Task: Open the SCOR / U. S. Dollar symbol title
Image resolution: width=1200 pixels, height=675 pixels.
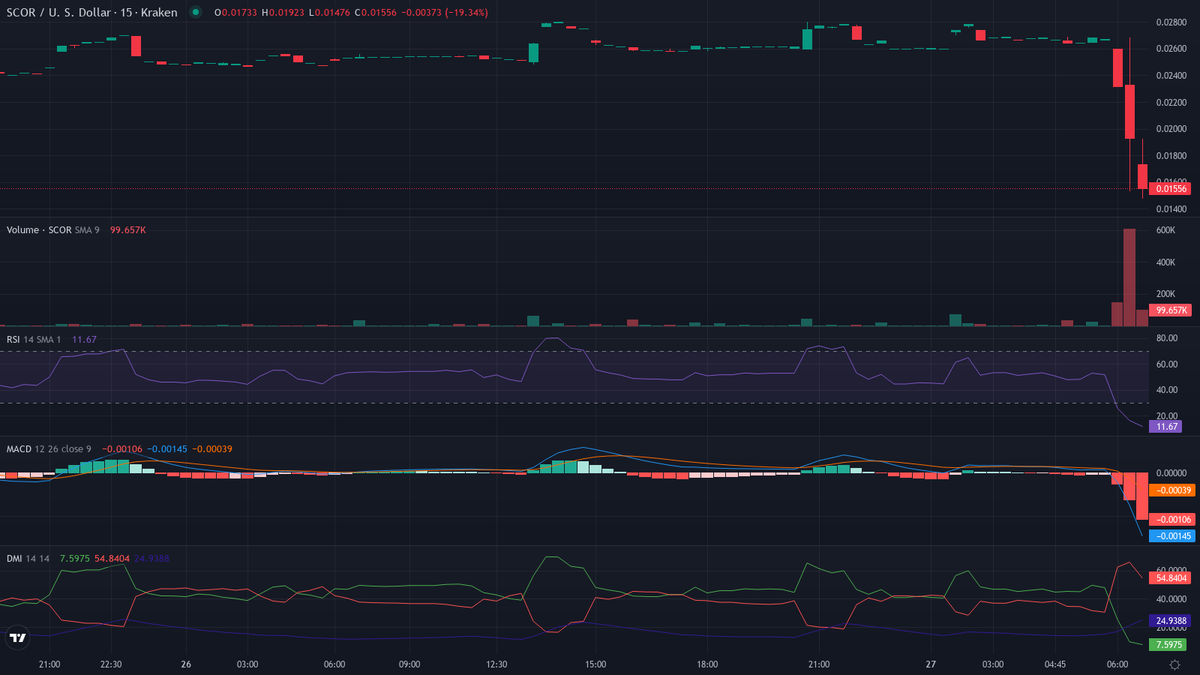Action: point(91,12)
